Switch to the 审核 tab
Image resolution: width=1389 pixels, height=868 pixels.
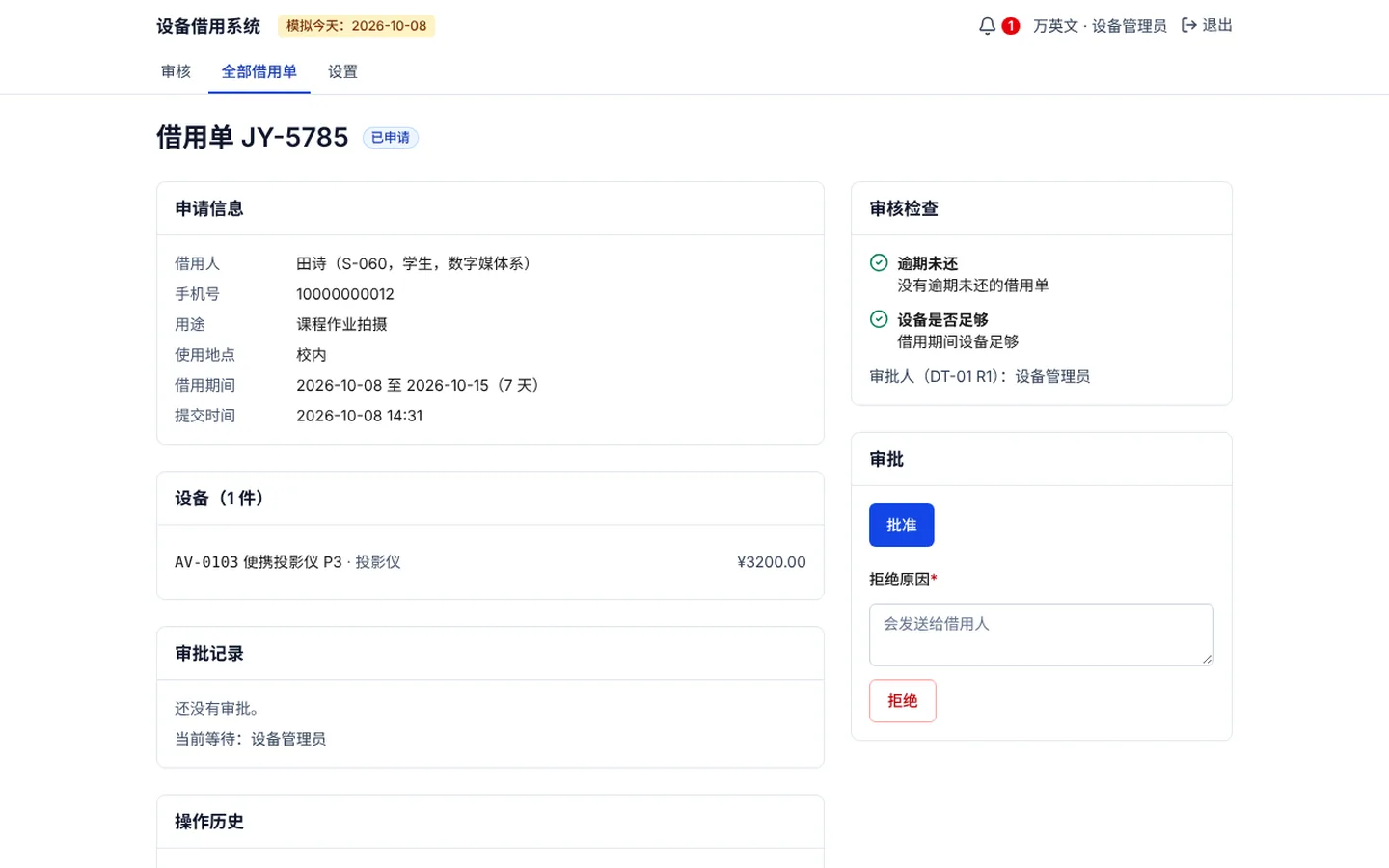click(176, 71)
